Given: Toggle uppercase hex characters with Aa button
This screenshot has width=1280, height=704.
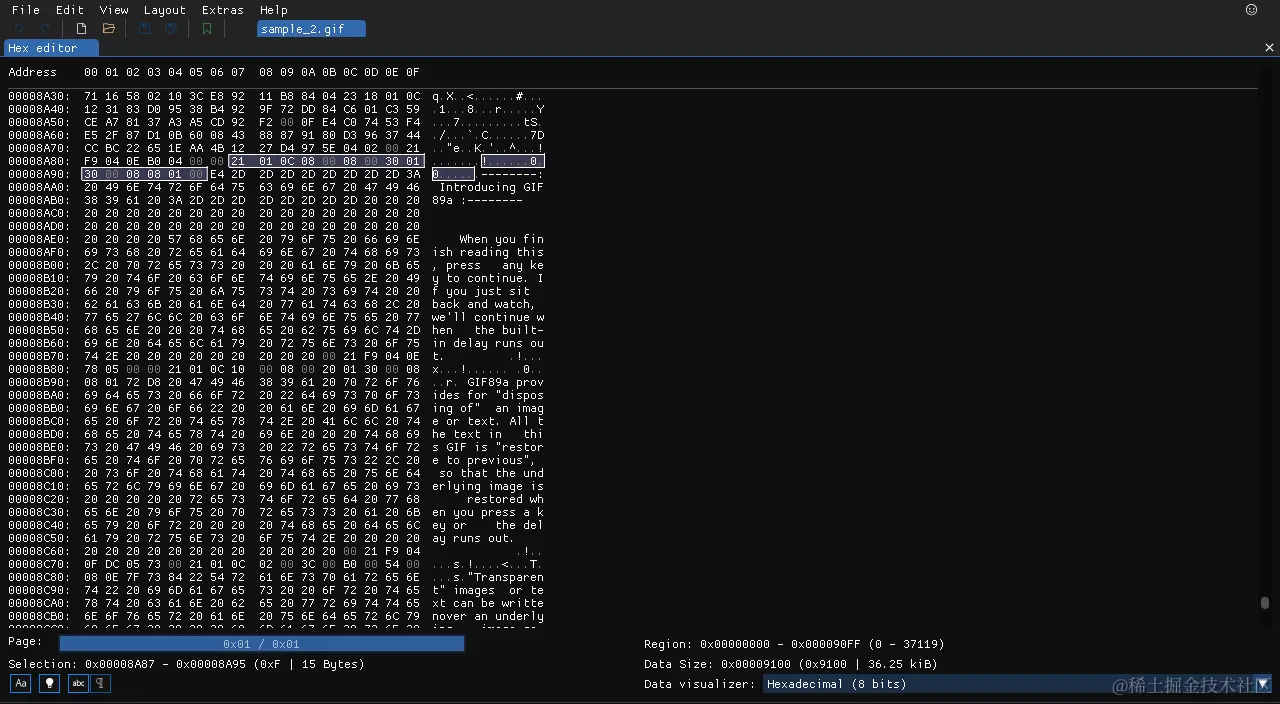Looking at the screenshot, I should (x=20, y=683).
